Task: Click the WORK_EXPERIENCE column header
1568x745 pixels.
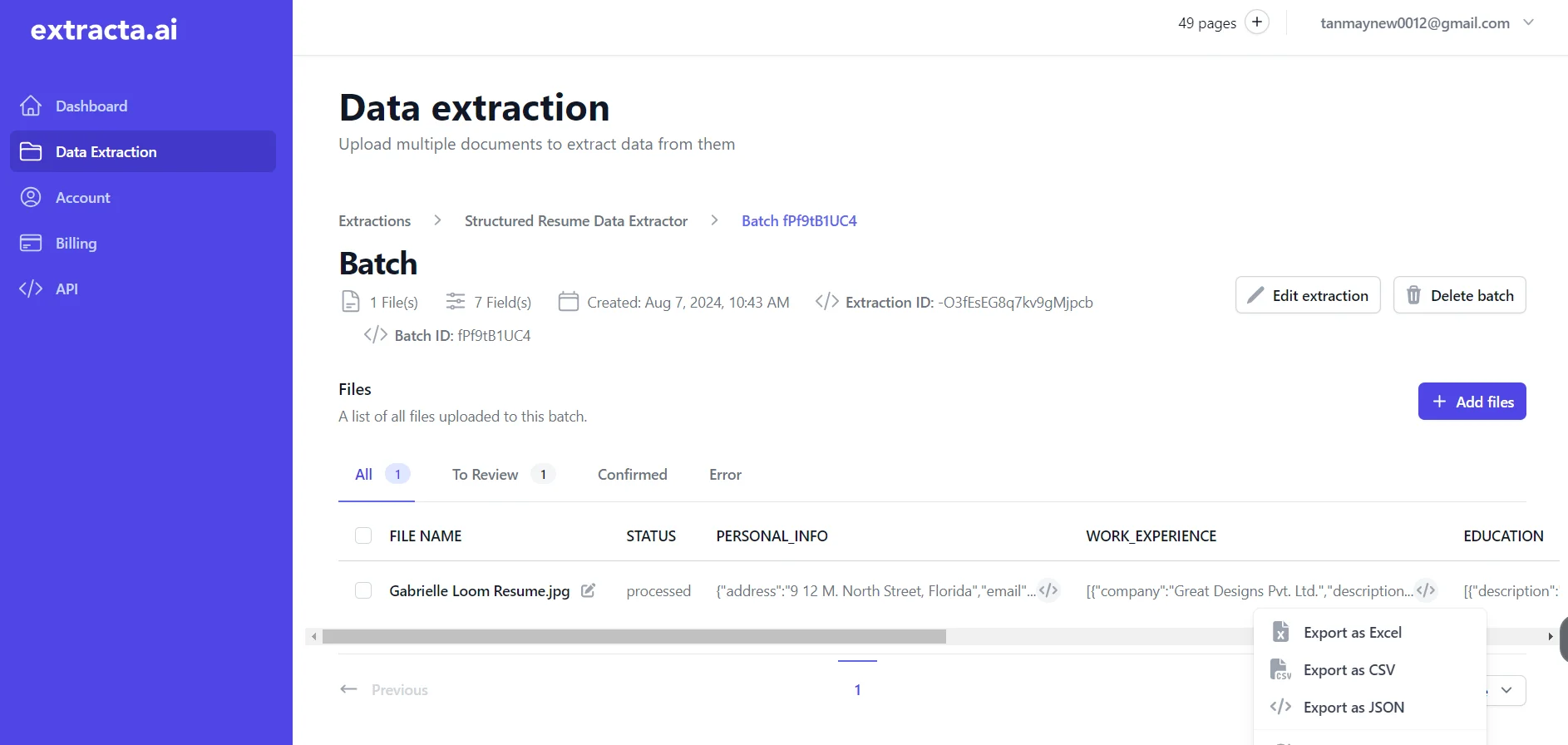Action: [1151, 536]
